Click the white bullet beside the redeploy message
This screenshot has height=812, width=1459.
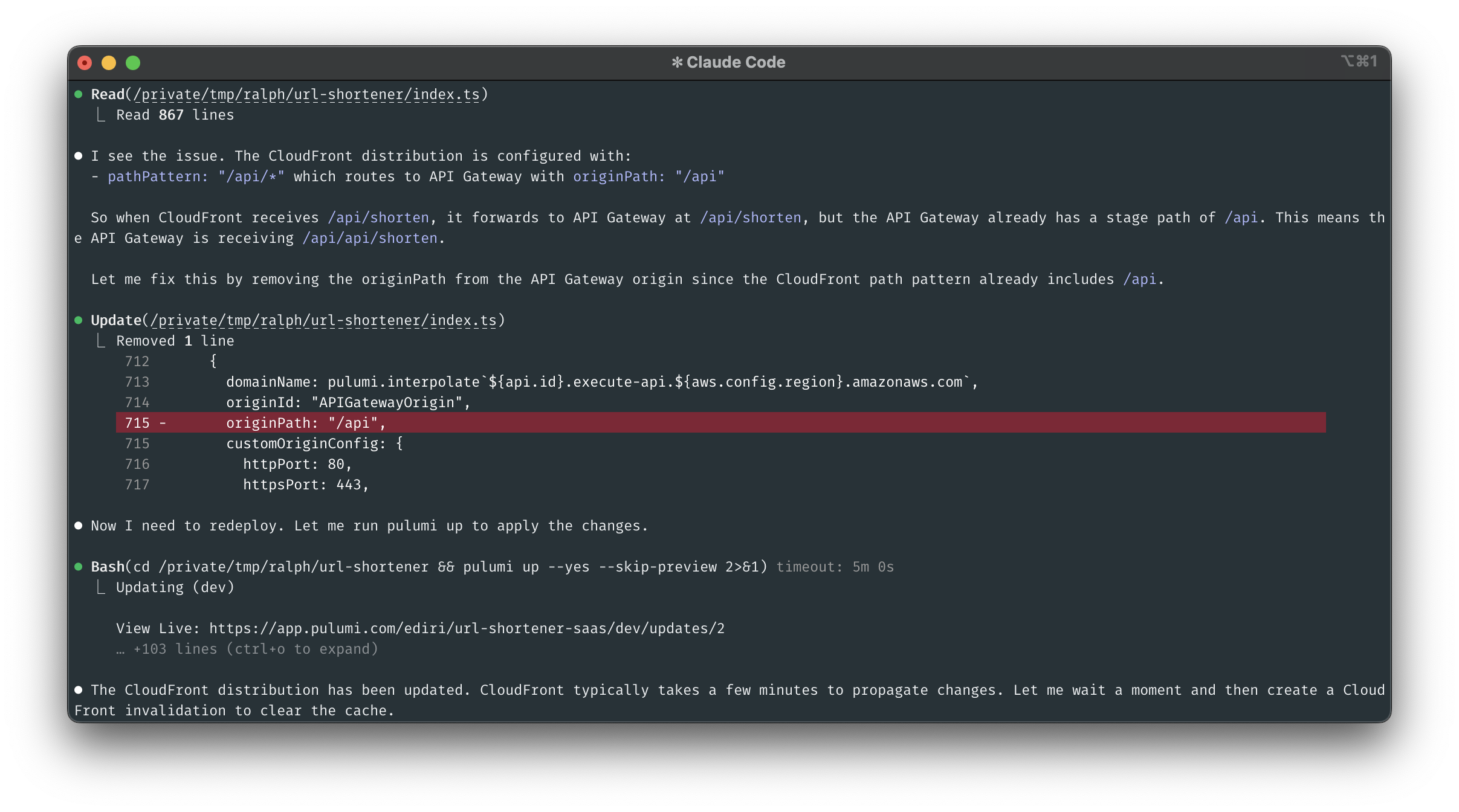click(x=80, y=526)
